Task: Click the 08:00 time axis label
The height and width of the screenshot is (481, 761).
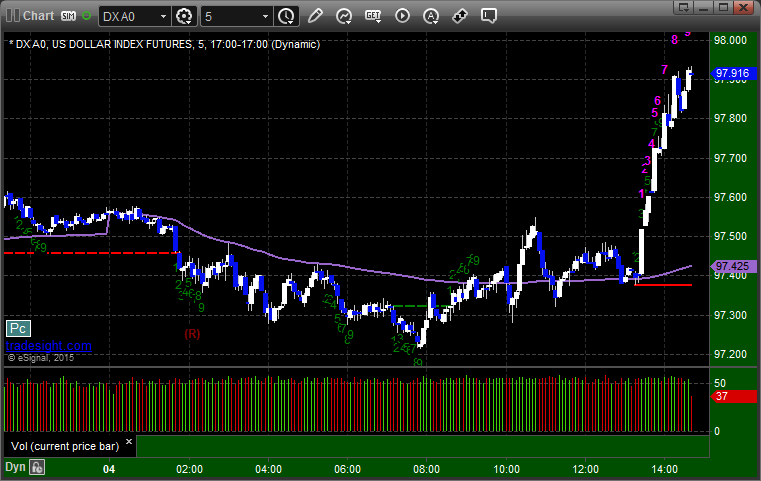Action: 427,469
